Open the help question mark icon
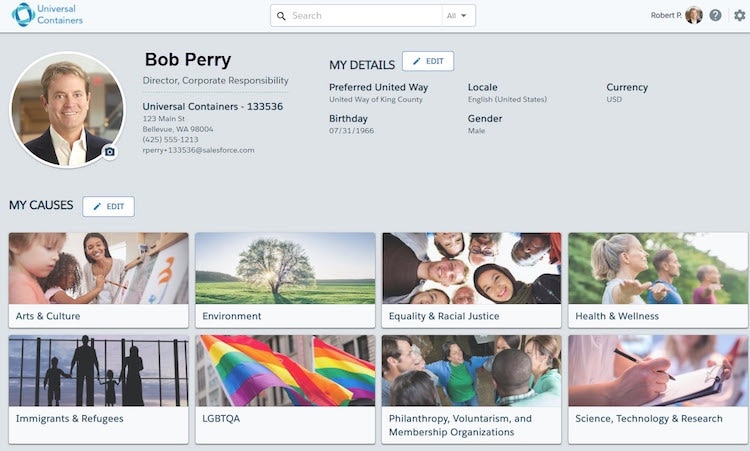750x451 pixels. pos(715,15)
